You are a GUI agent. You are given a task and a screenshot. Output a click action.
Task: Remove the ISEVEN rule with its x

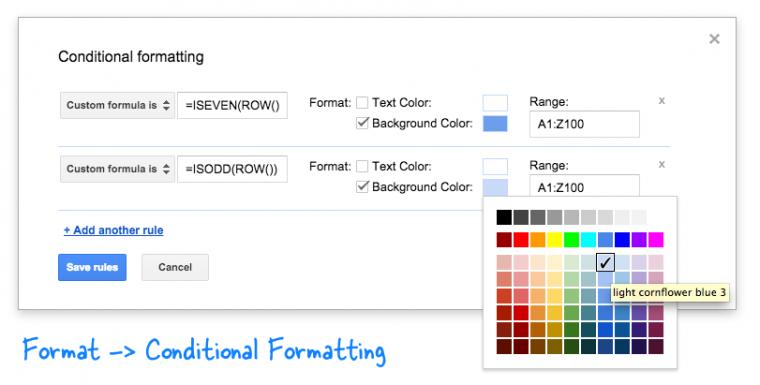click(x=661, y=101)
